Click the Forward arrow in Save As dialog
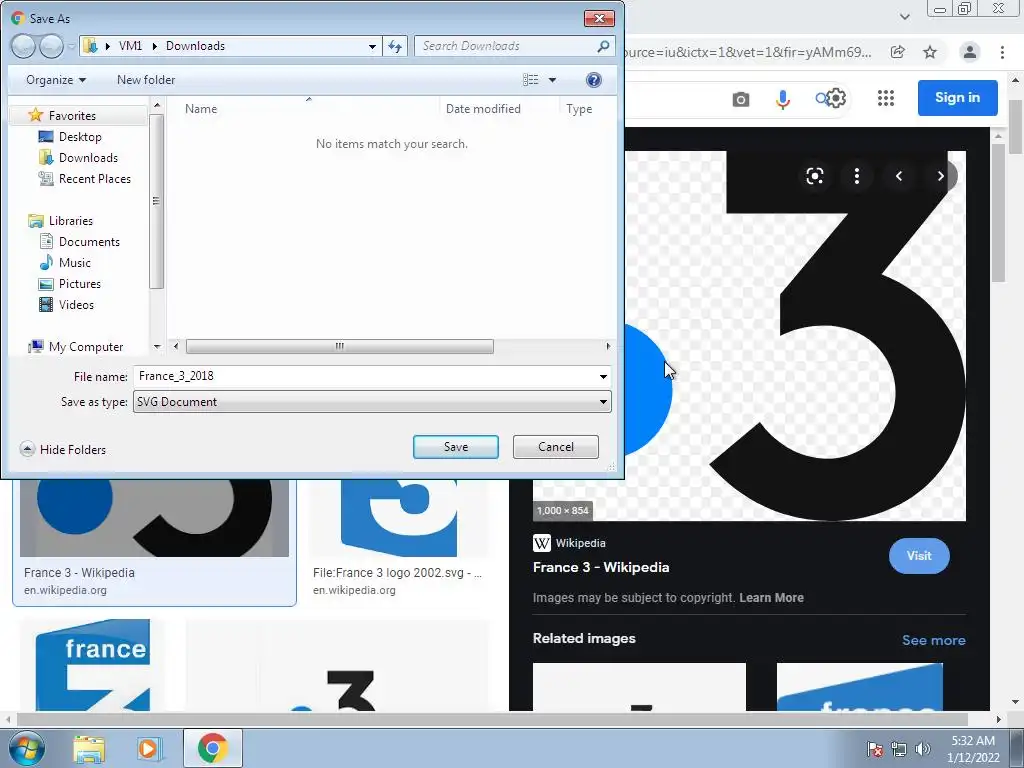The height and width of the screenshot is (768, 1024). tap(52, 46)
